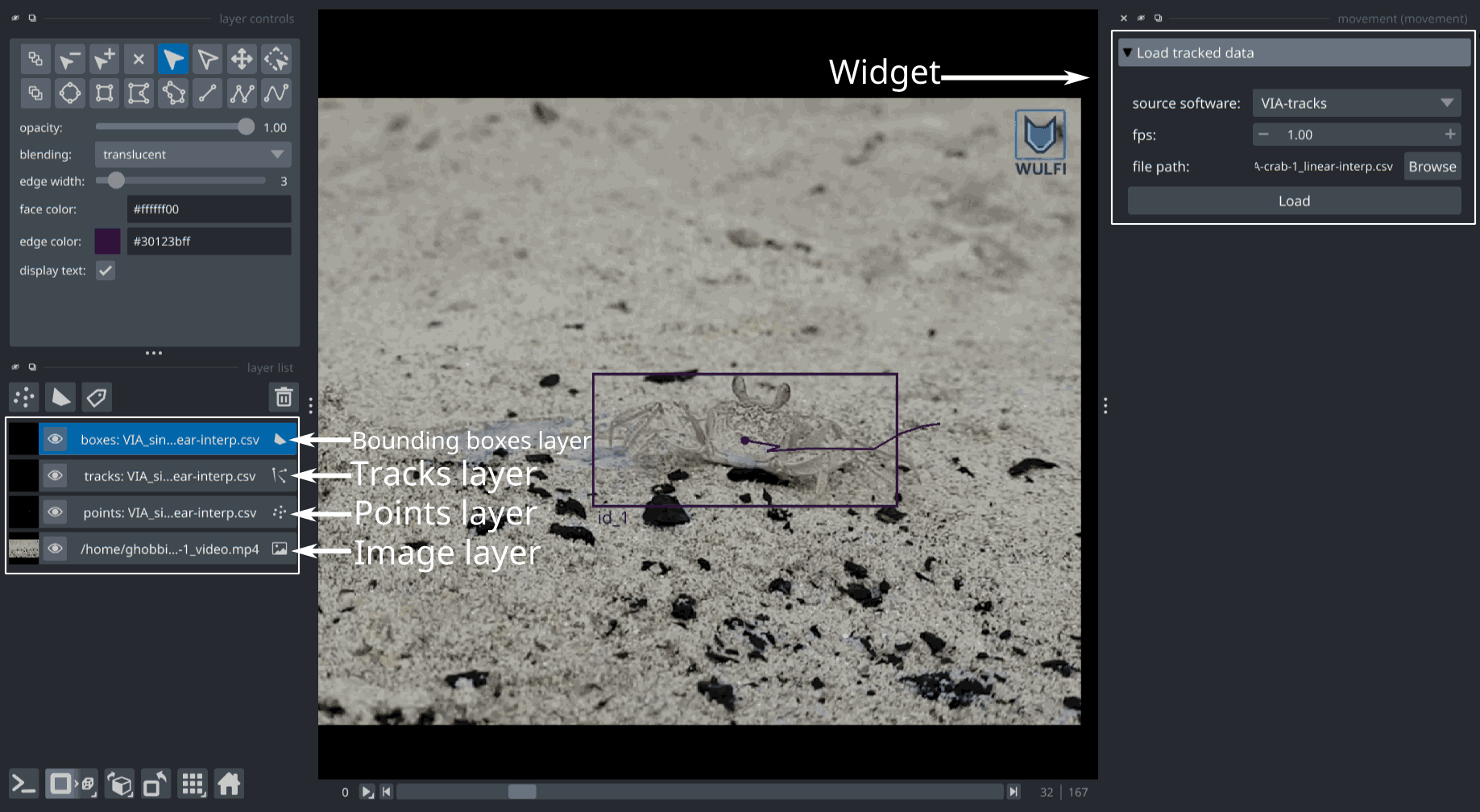Create a new Points layer
Image resolution: width=1480 pixels, height=812 pixels.
pos(23,397)
